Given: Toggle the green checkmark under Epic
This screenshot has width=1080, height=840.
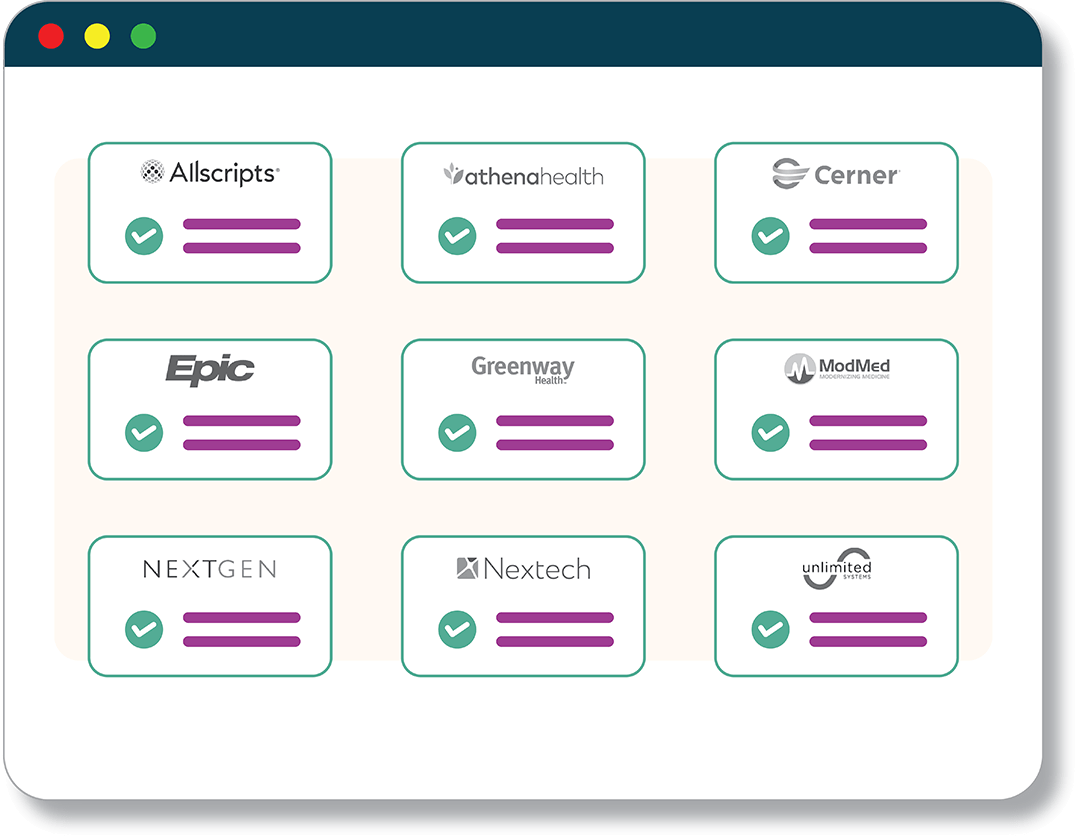Looking at the screenshot, I should (144, 433).
